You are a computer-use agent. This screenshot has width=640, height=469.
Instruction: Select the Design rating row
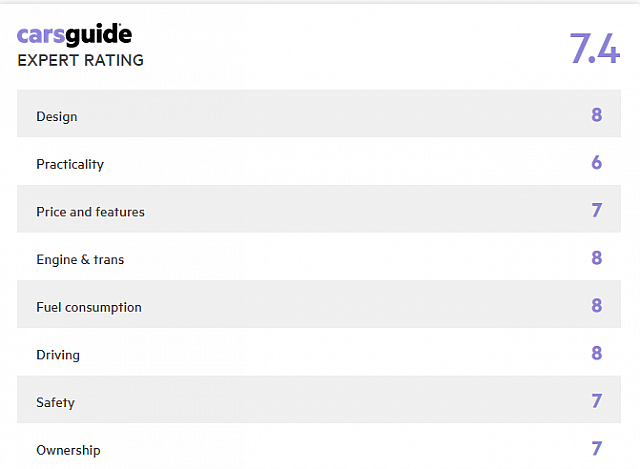[319, 113]
